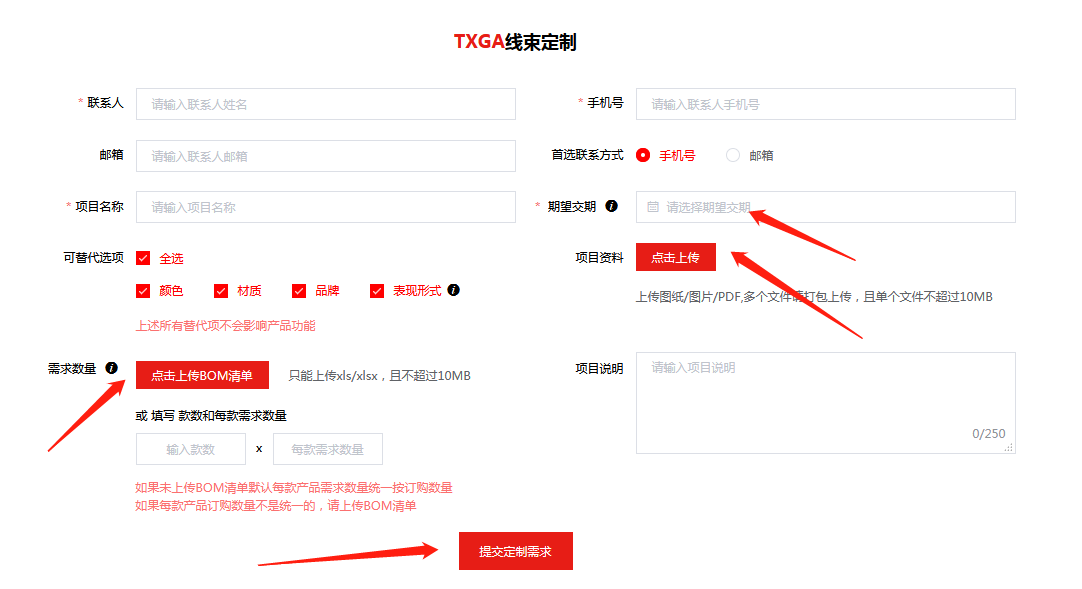Click the 上传图纸/图片/PDF upload hint text
The width and height of the screenshot is (1082, 589).
tap(814, 297)
